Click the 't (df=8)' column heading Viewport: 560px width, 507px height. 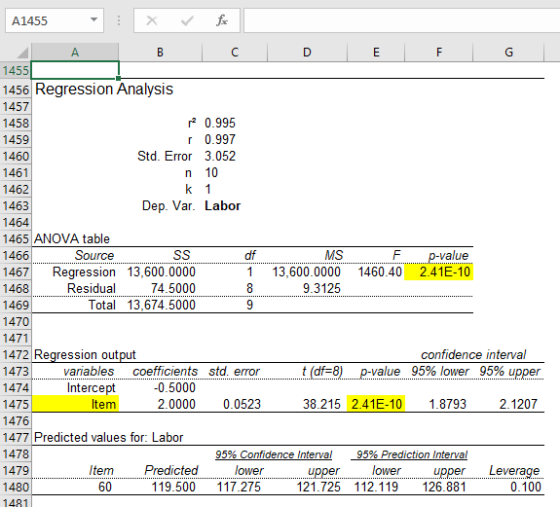point(322,371)
